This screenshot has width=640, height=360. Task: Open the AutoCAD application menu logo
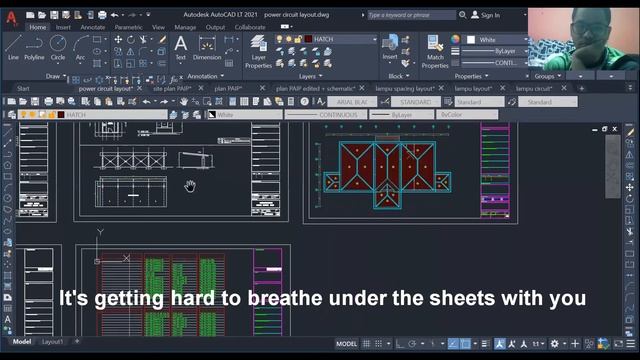pos(11,18)
